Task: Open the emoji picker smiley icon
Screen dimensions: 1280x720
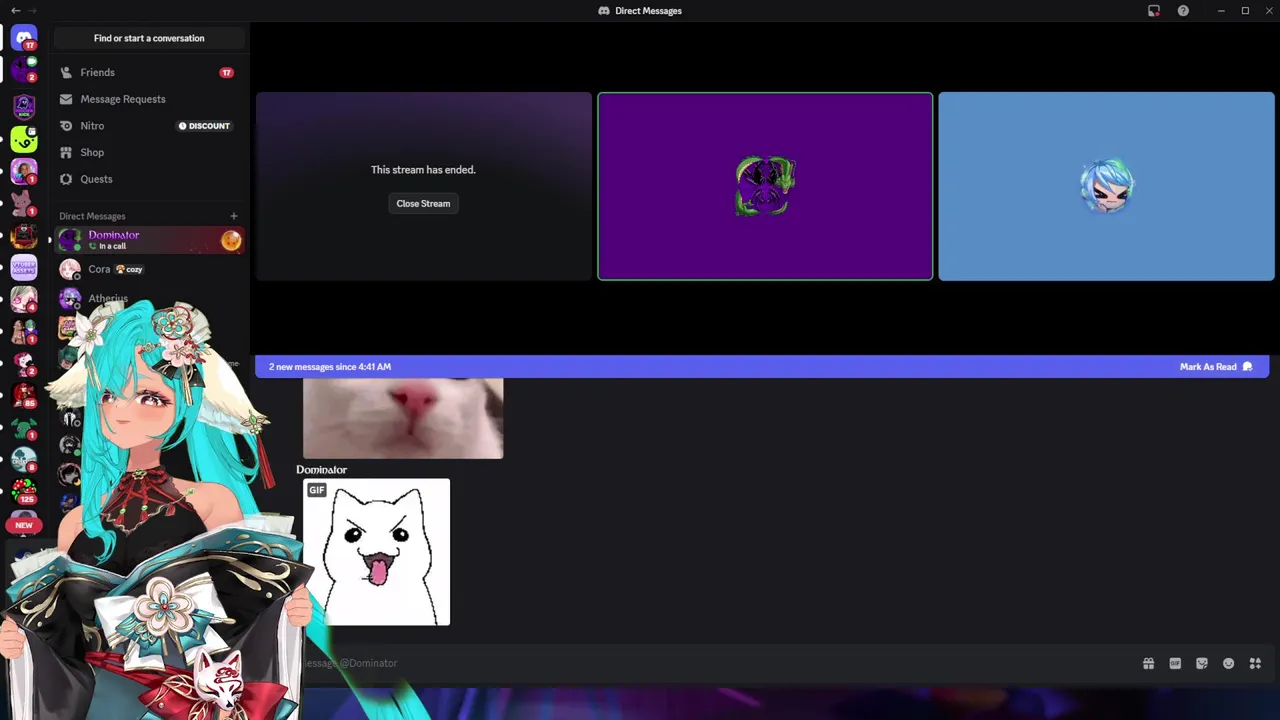Action: pos(1229,663)
